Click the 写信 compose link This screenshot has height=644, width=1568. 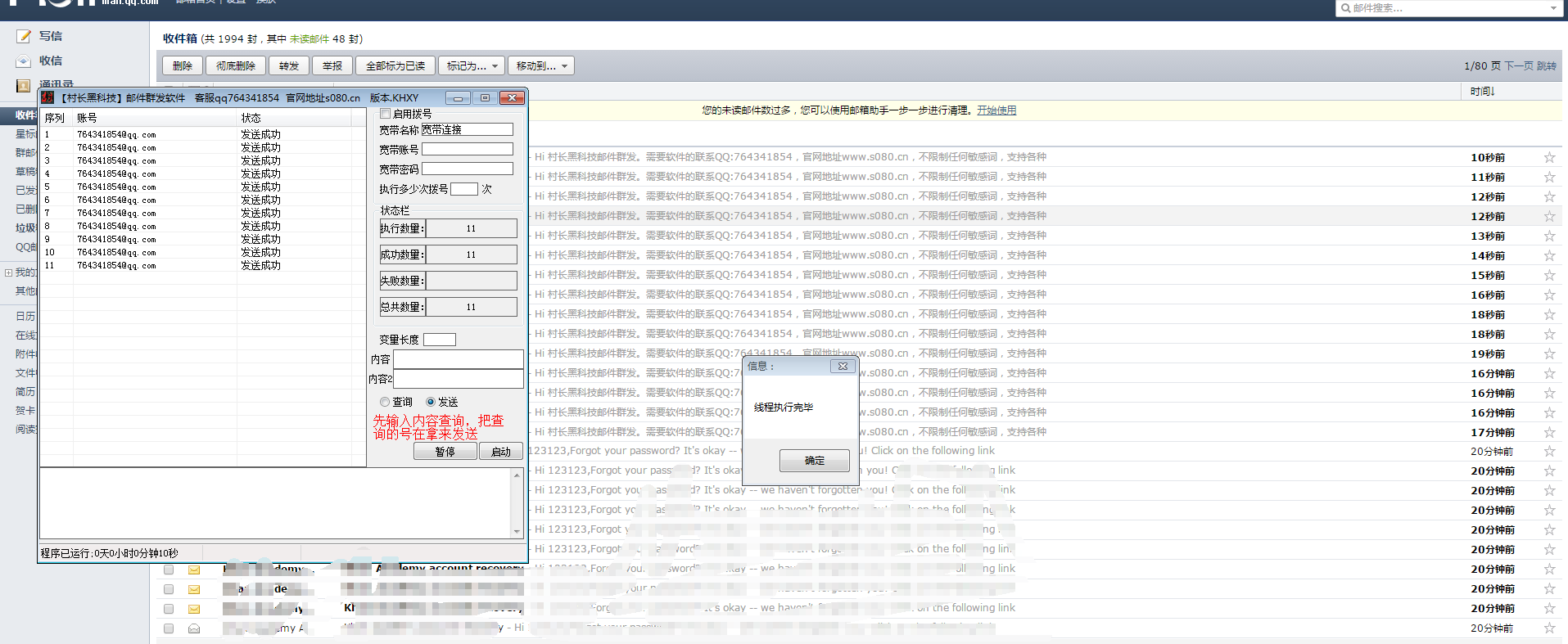51,36
